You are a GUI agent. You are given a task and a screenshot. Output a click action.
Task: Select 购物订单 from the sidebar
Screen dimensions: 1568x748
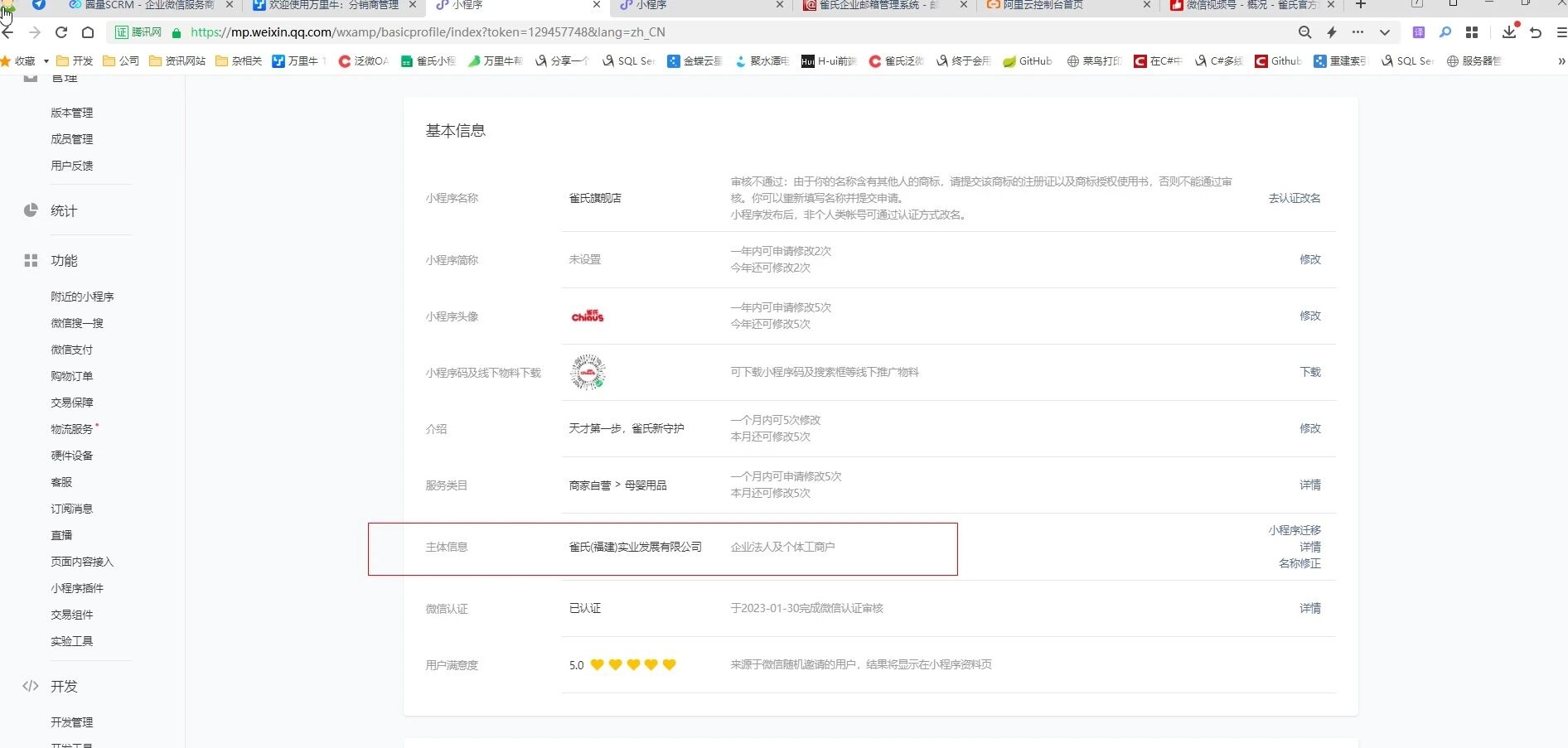(x=72, y=376)
